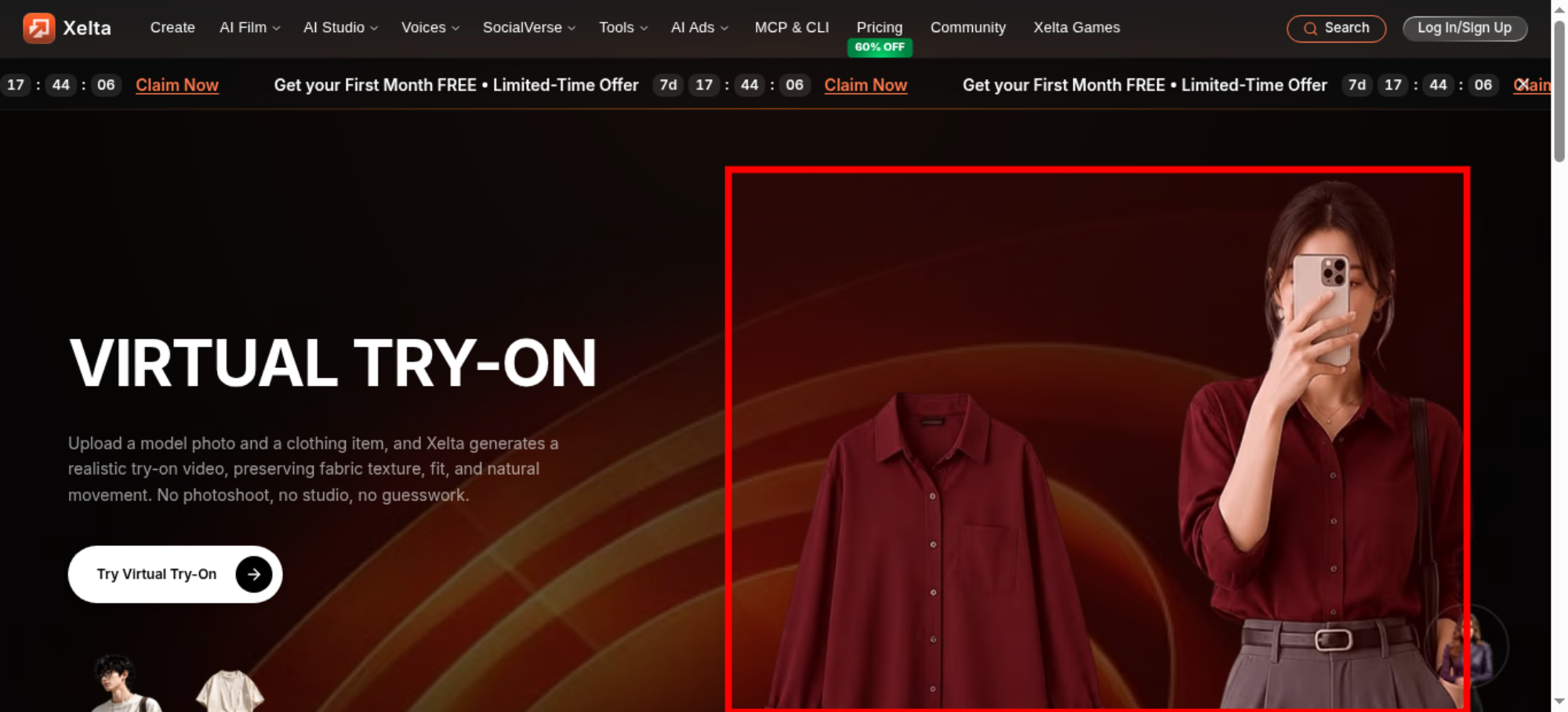Click the Xelta brand name text

(x=87, y=28)
